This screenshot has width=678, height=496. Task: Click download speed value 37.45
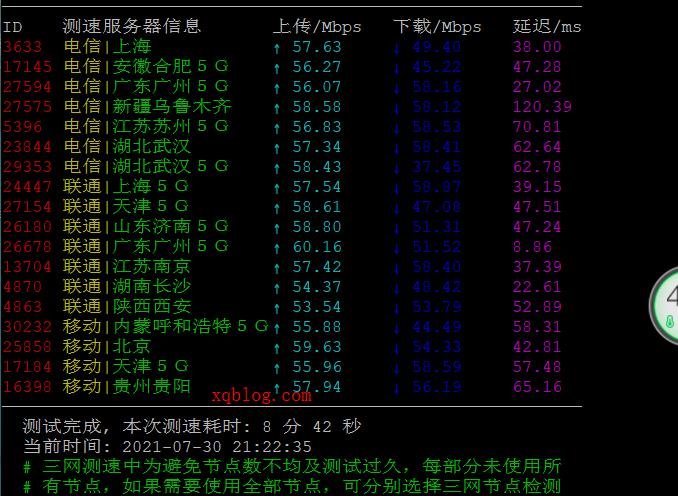pyautogui.click(x=437, y=166)
